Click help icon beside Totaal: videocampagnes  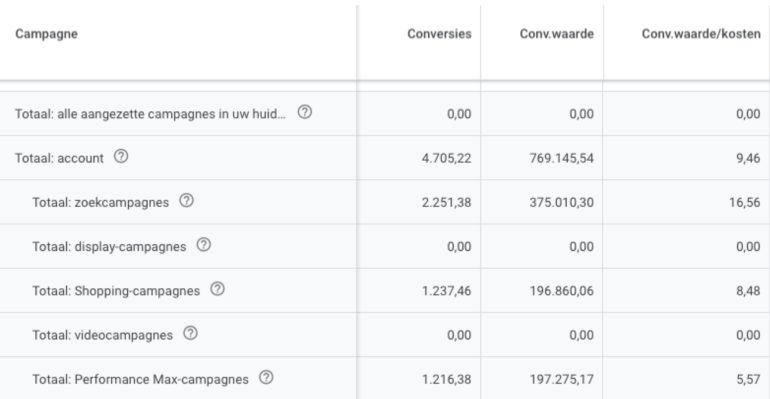click(x=191, y=333)
